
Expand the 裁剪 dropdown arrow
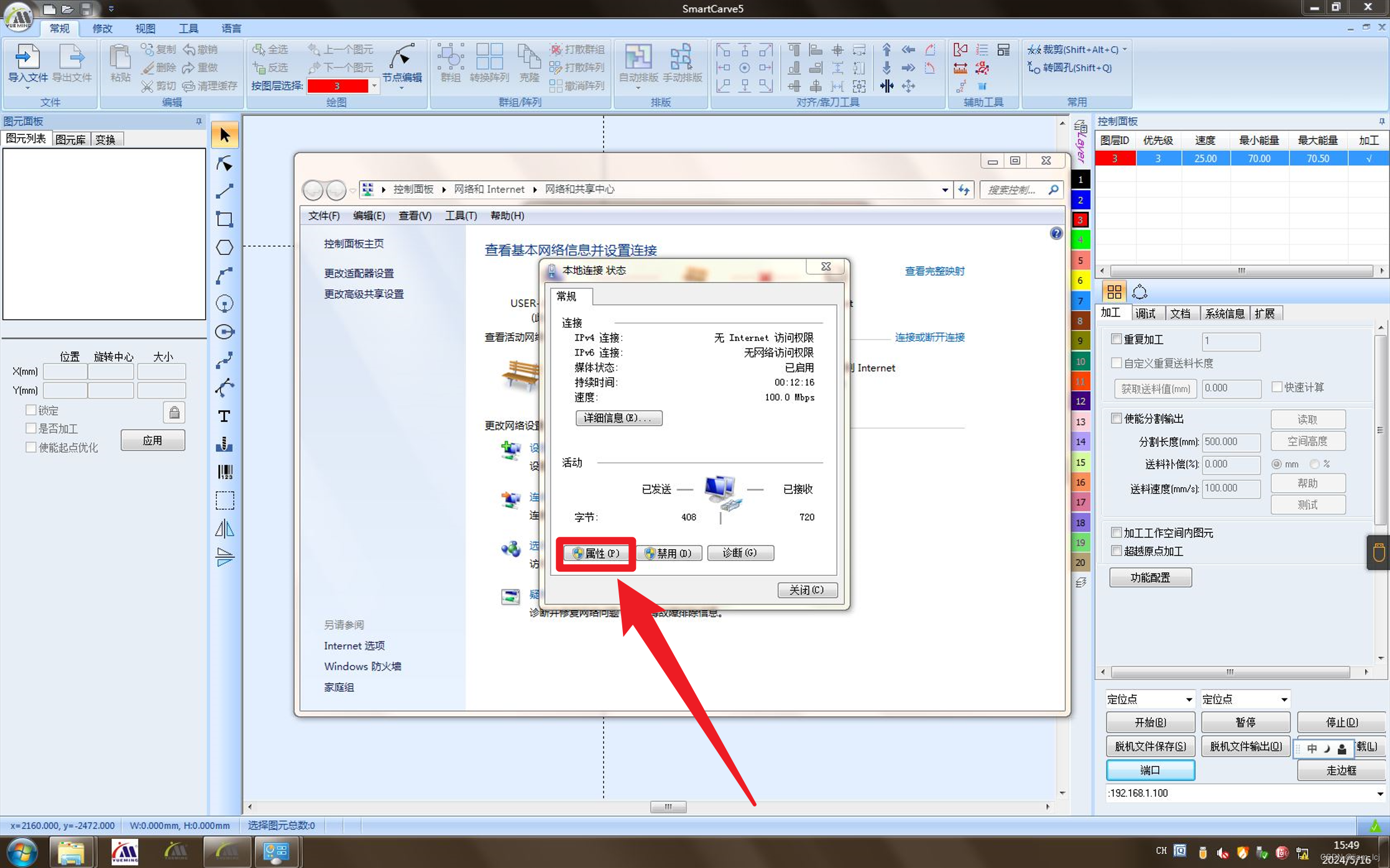(1125, 49)
